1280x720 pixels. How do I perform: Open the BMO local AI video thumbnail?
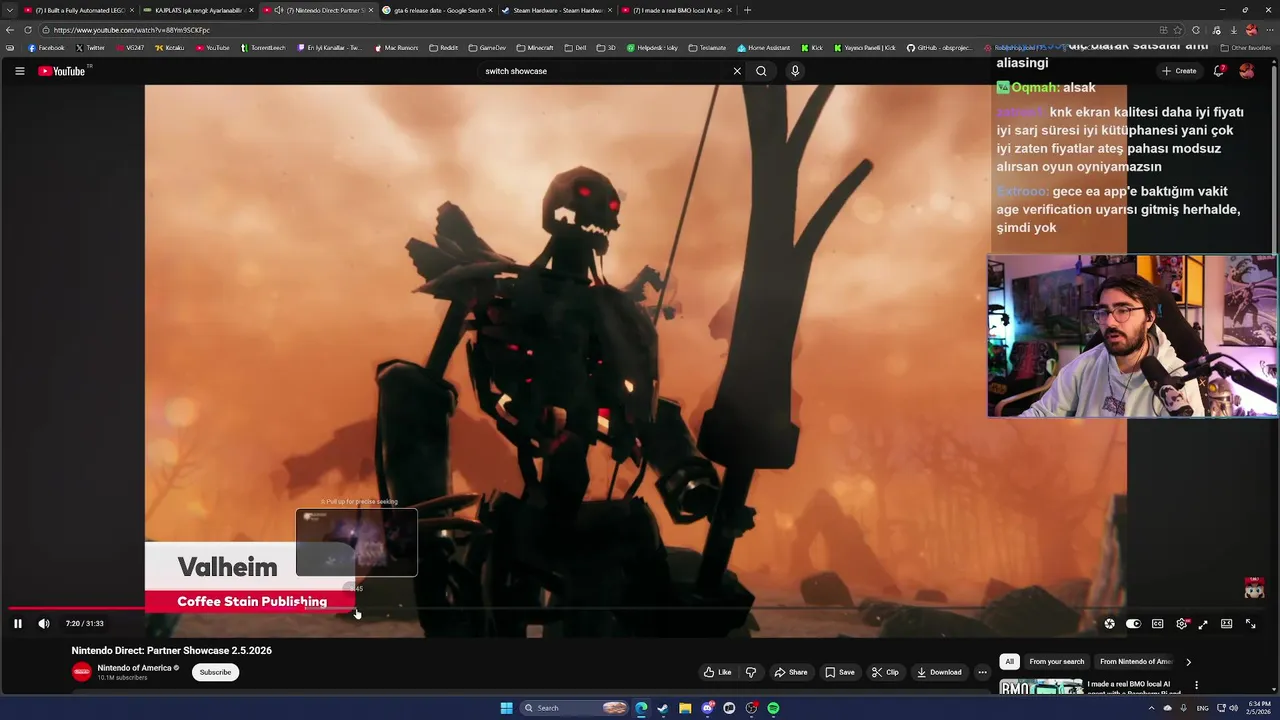click(1041, 687)
